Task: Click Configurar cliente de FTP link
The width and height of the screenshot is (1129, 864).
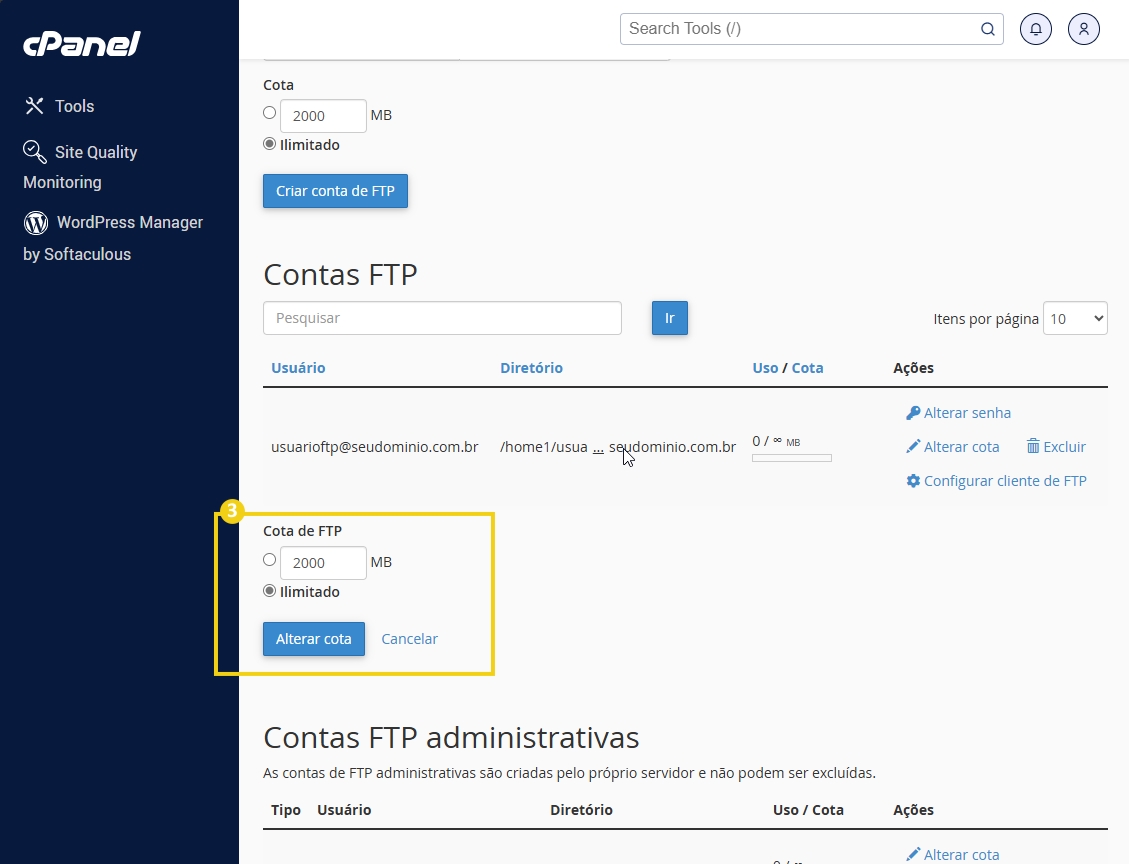Action: (x=1005, y=480)
